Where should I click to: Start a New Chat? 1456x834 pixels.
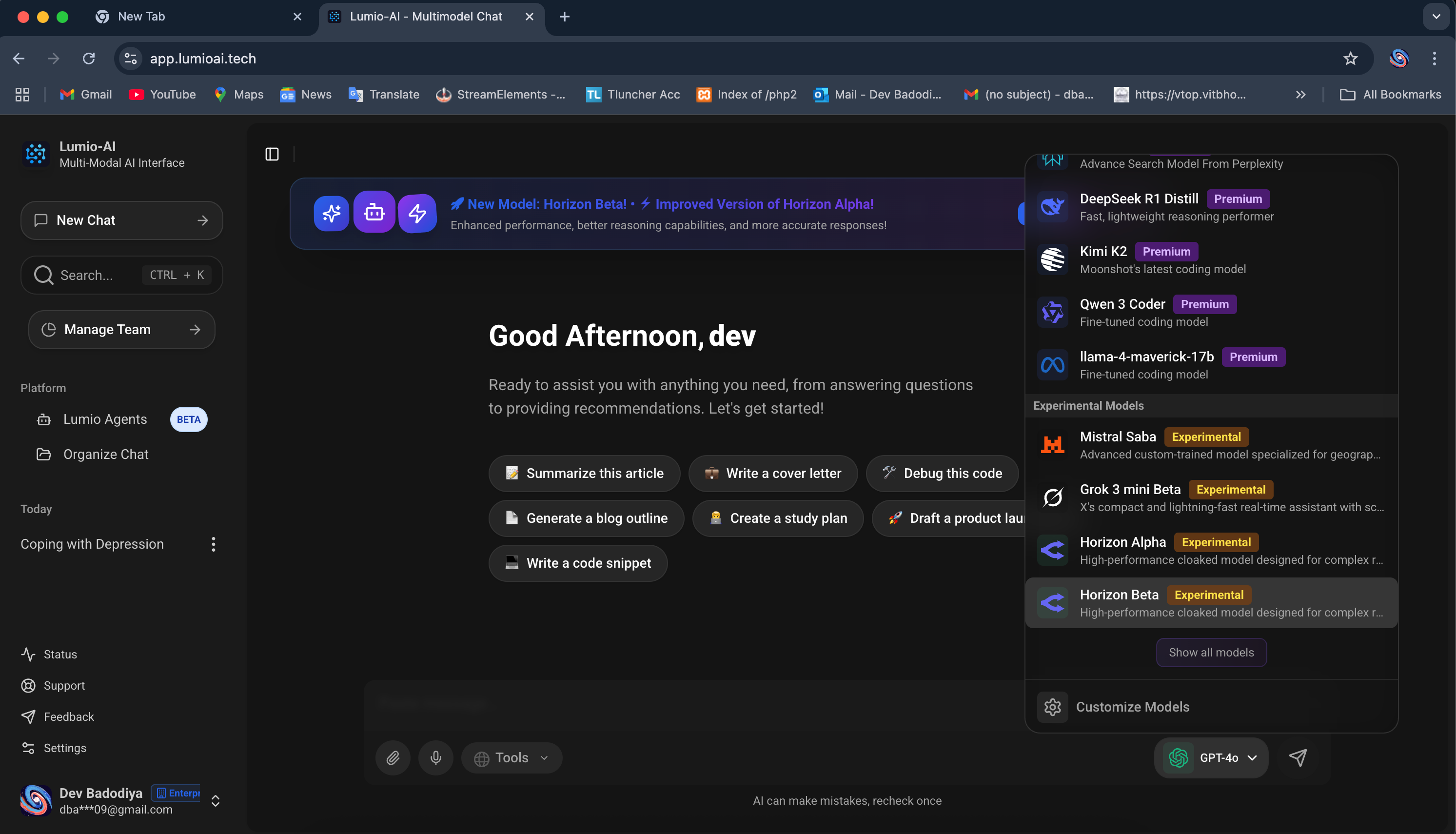pyautogui.click(x=121, y=220)
